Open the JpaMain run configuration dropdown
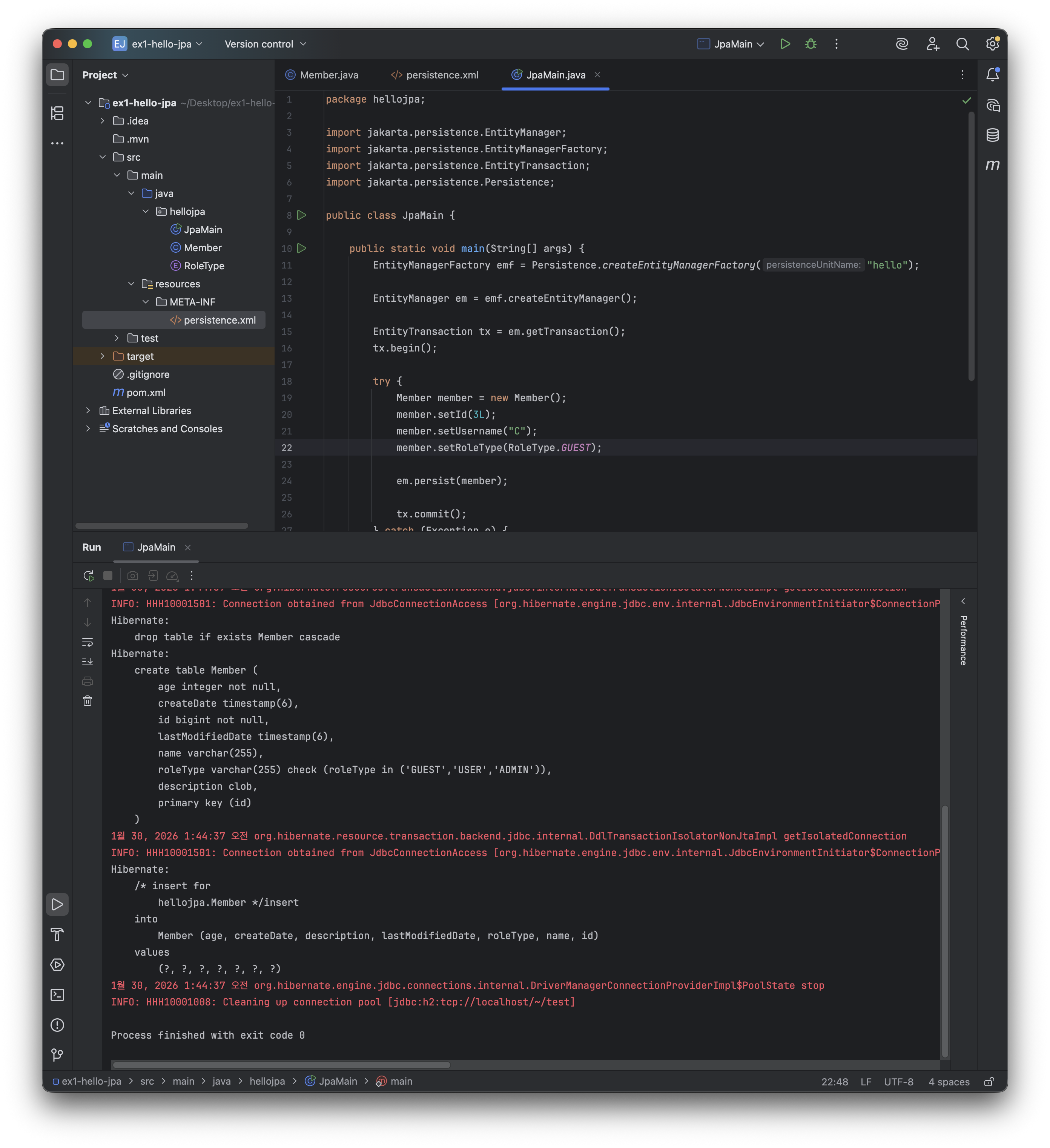This screenshot has height=1148, width=1050. (x=731, y=44)
